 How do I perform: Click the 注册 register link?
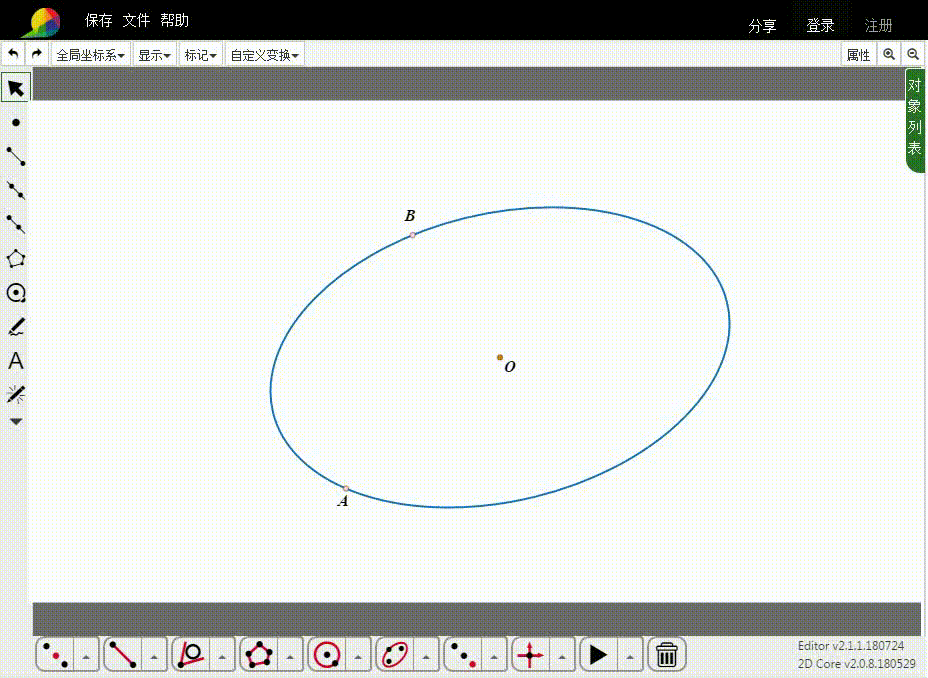[x=878, y=26]
